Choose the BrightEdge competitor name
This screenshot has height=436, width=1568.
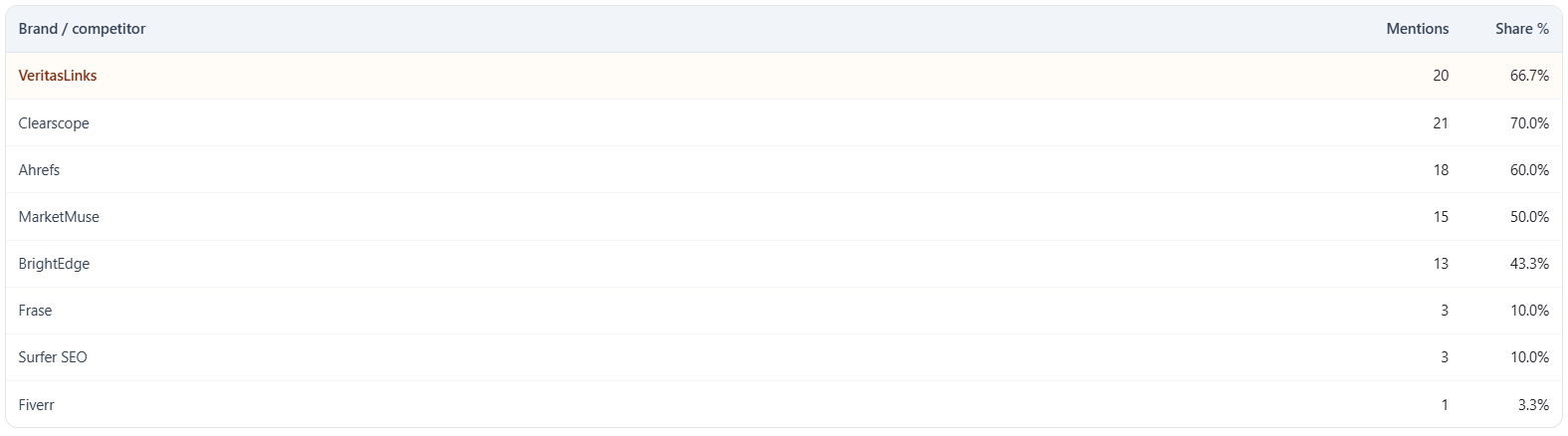click(54, 264)
